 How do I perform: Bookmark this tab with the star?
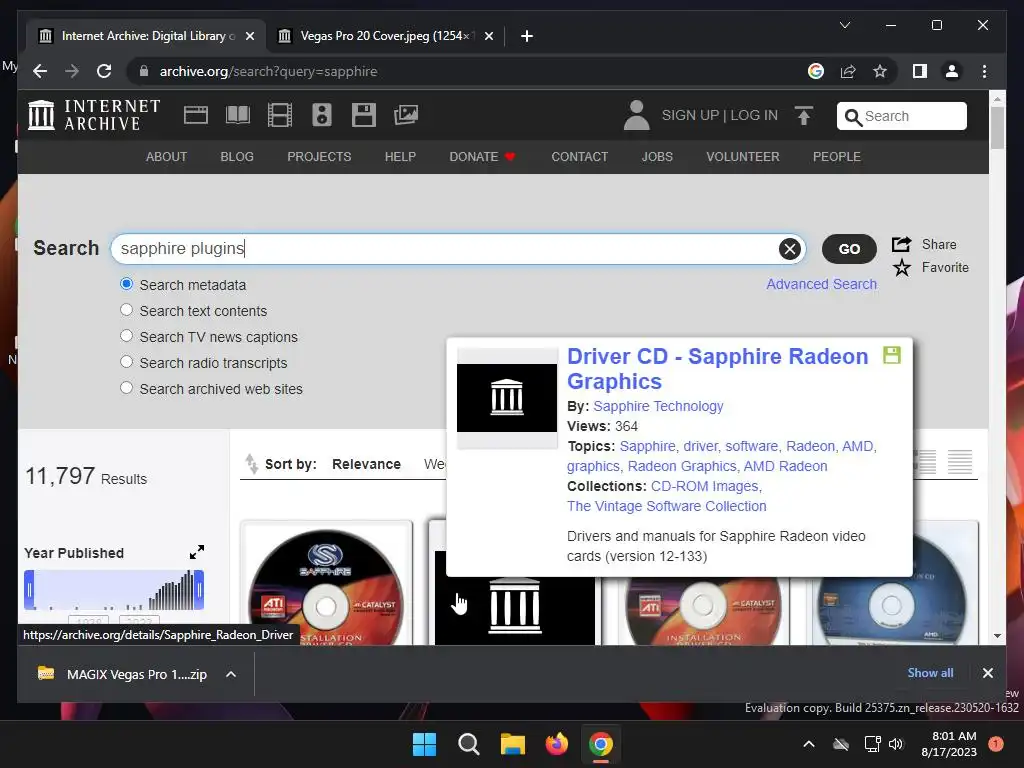coord(880,71)
